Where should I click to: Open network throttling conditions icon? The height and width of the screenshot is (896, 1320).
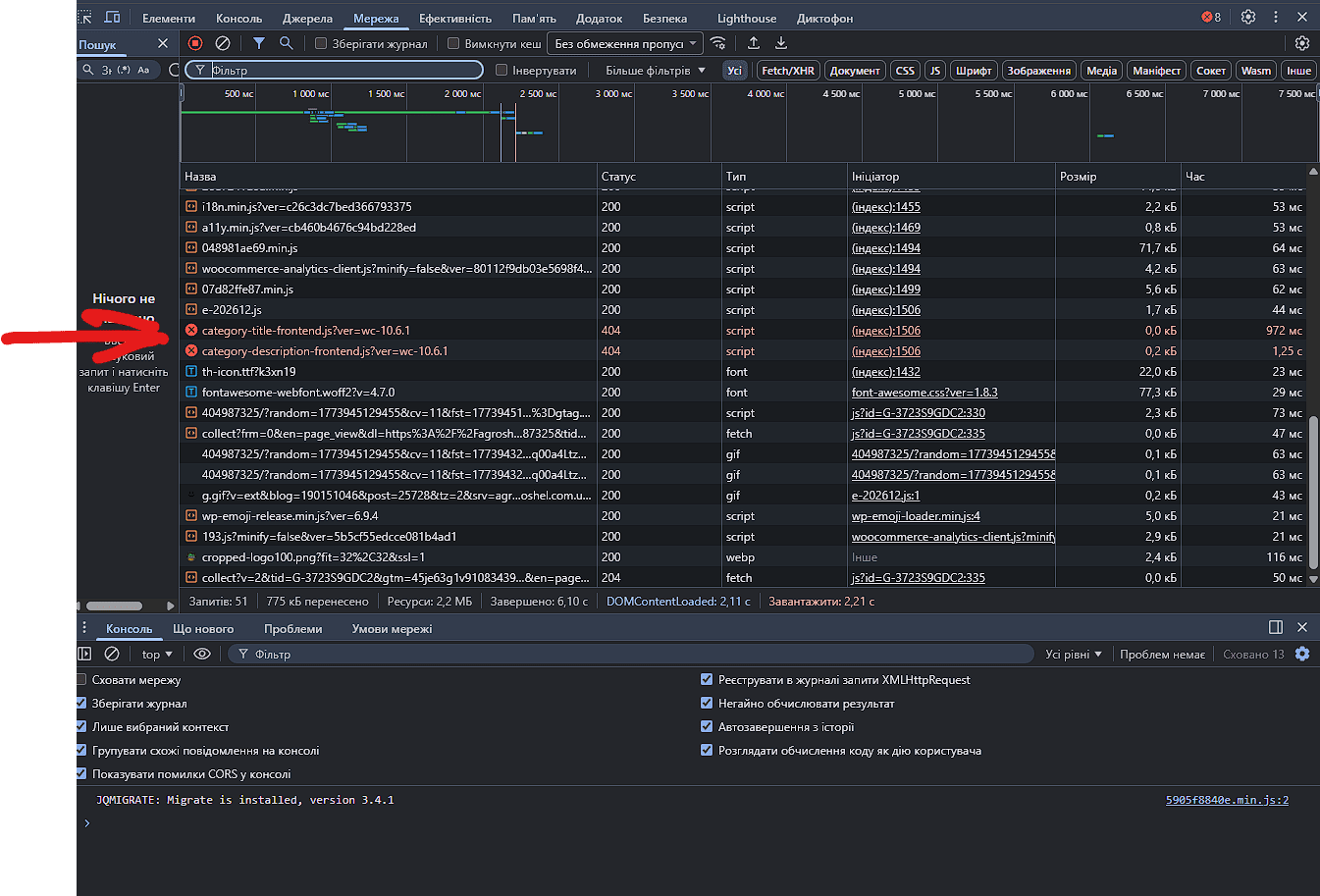point(719,43)
